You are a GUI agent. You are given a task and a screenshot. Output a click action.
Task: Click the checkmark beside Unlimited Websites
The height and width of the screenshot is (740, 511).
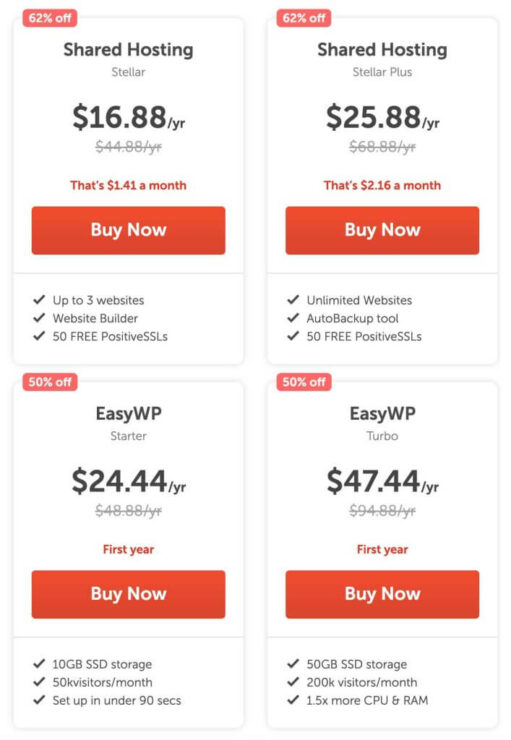point(293,300)
